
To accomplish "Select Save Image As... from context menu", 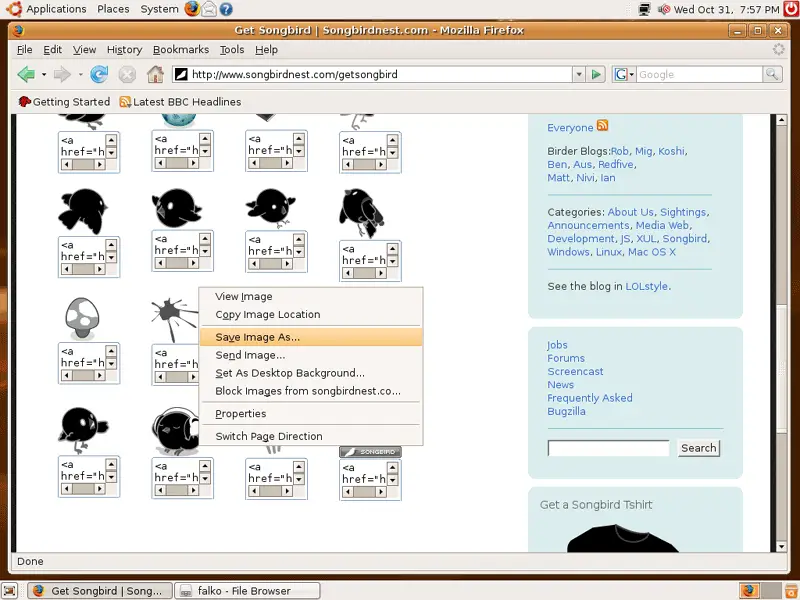I will click(x=257, y=337).
